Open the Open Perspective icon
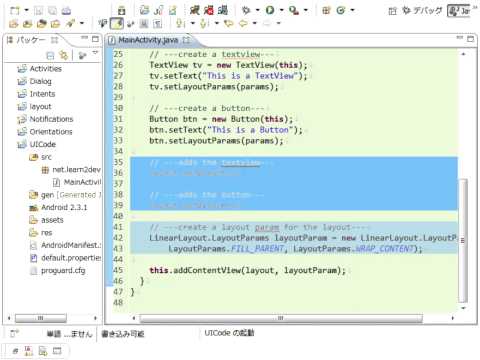Screen dimensions: 480x360 click(x=393, y=11)
